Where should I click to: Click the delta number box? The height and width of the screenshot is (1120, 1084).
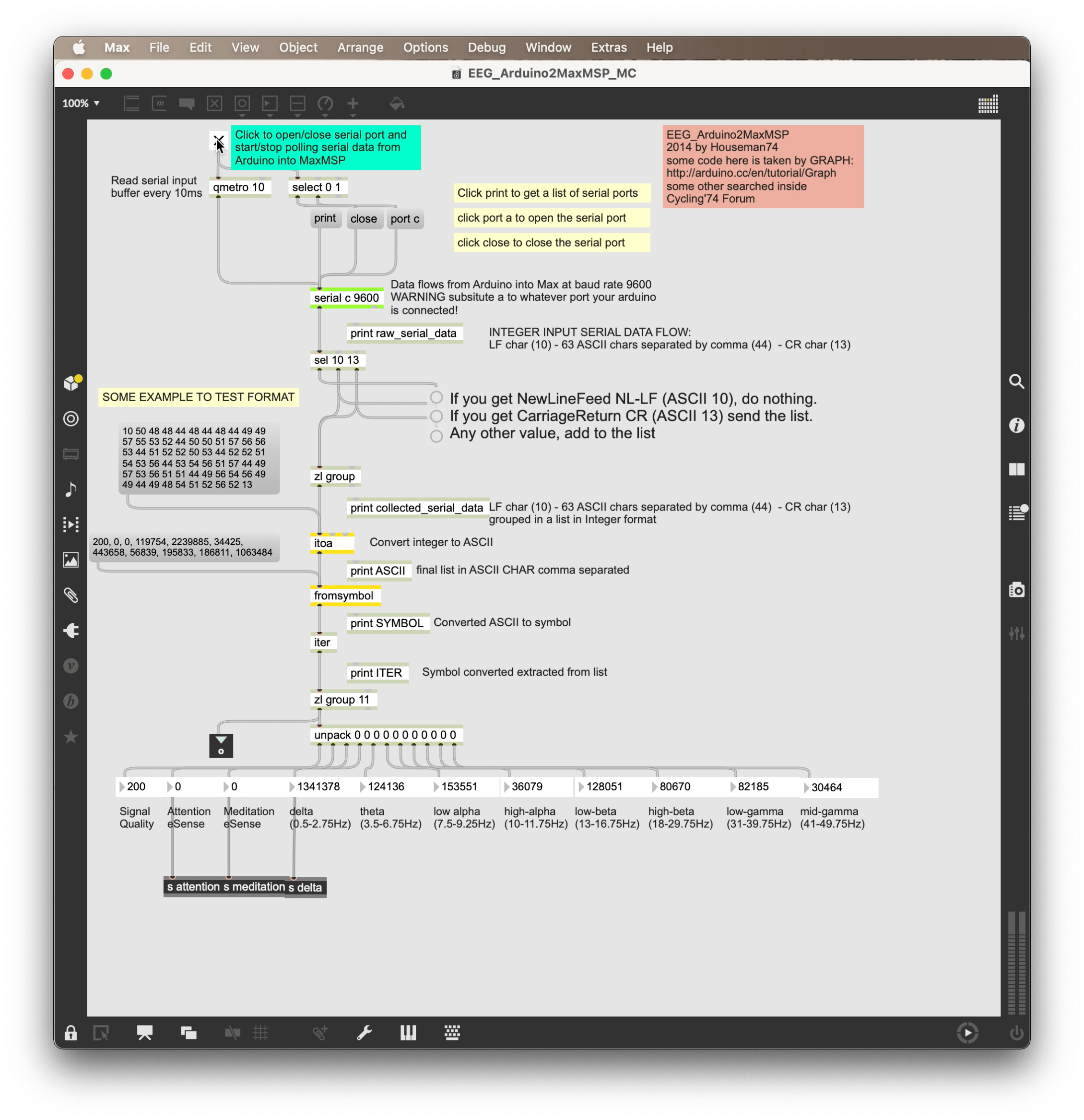click(320, 787)
